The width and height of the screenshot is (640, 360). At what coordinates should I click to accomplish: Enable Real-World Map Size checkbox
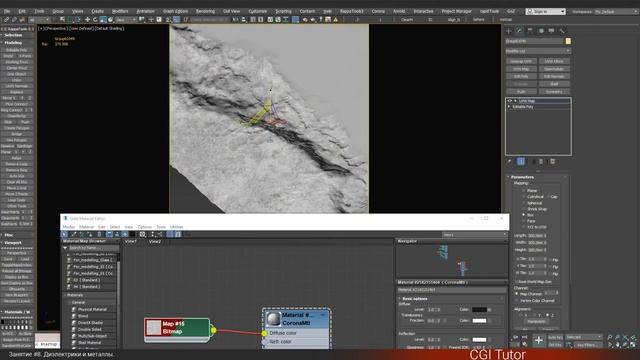tap(516, 282)
